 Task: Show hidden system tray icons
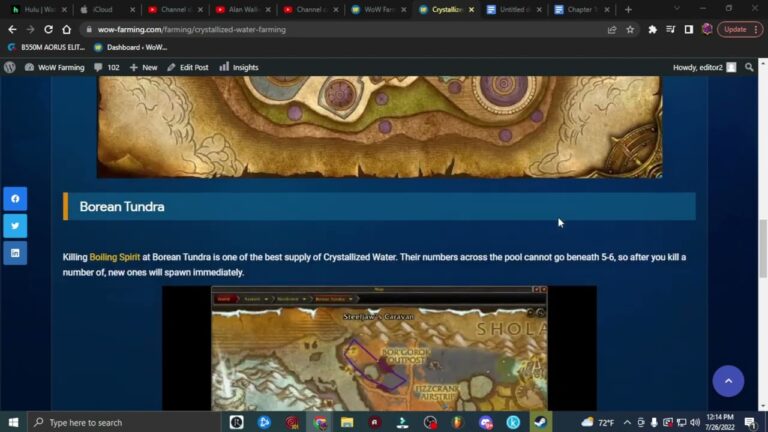pos(627,422)
